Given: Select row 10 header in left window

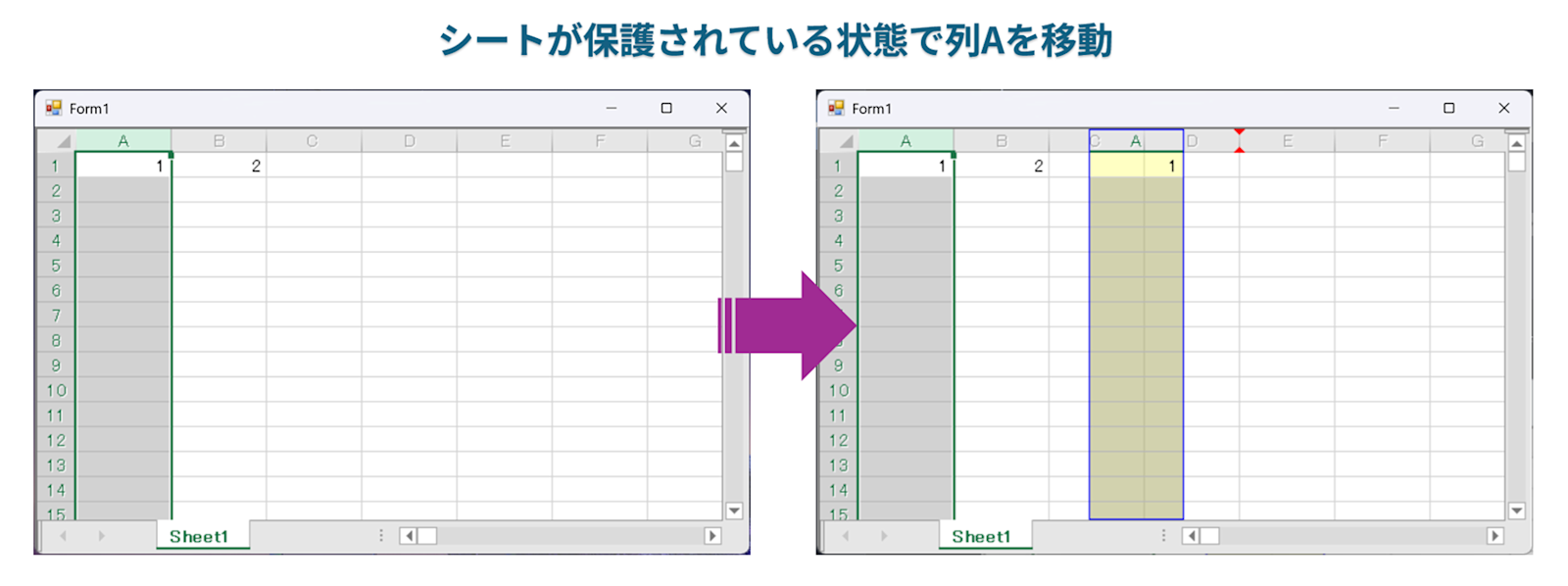Looking at the screenshot, I should (57, 390).
